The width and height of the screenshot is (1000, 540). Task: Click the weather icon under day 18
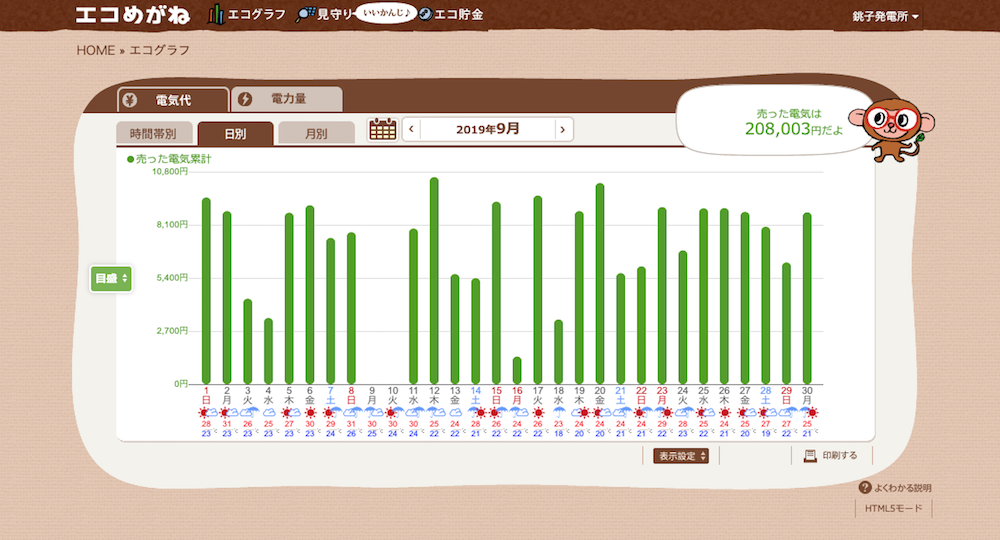click(x=559, y=413)
